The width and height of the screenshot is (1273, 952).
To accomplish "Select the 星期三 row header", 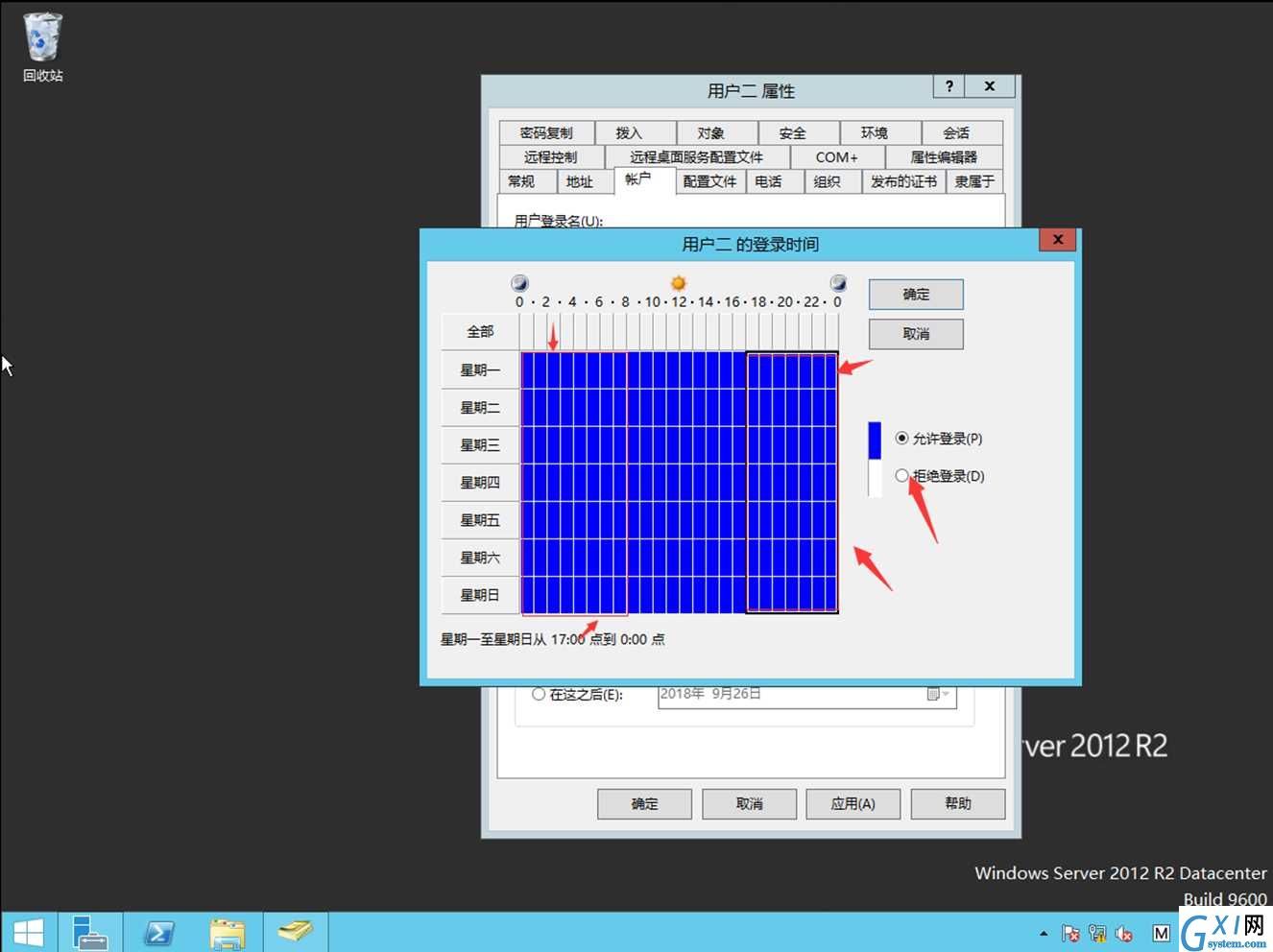I will coord(480,444).
